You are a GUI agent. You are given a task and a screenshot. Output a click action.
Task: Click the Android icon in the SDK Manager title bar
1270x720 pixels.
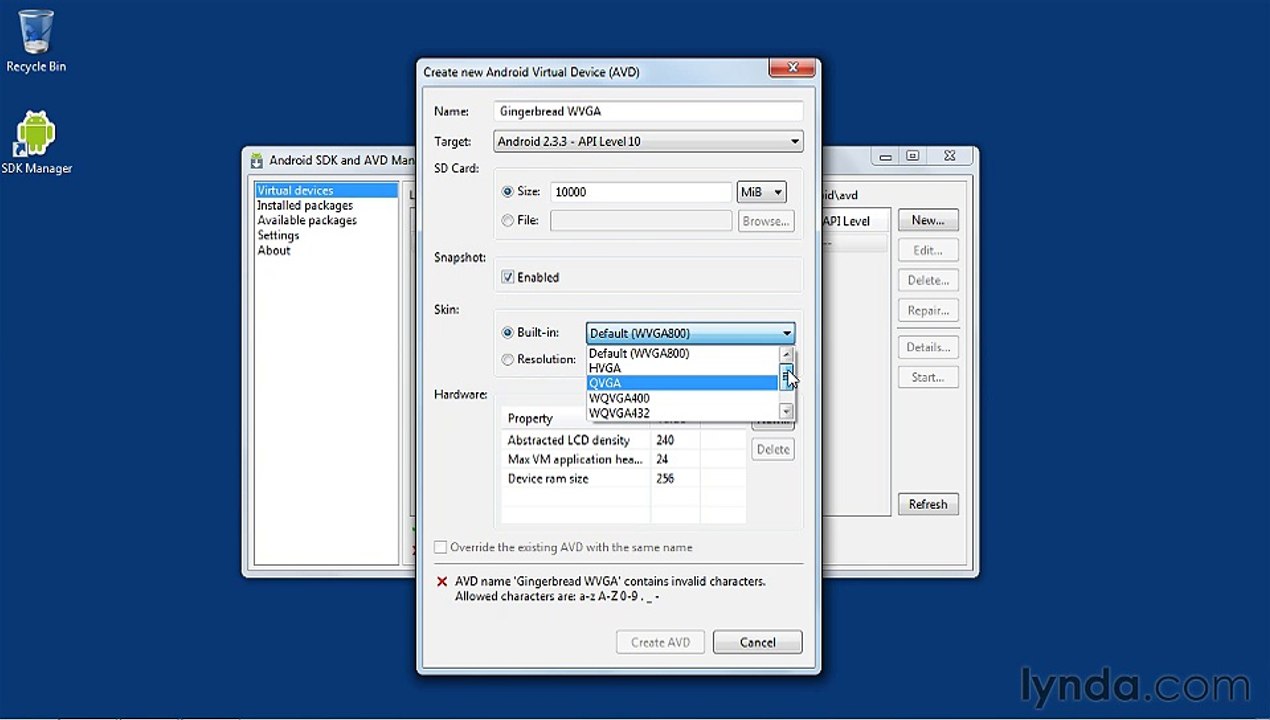[x=257, y=160]
